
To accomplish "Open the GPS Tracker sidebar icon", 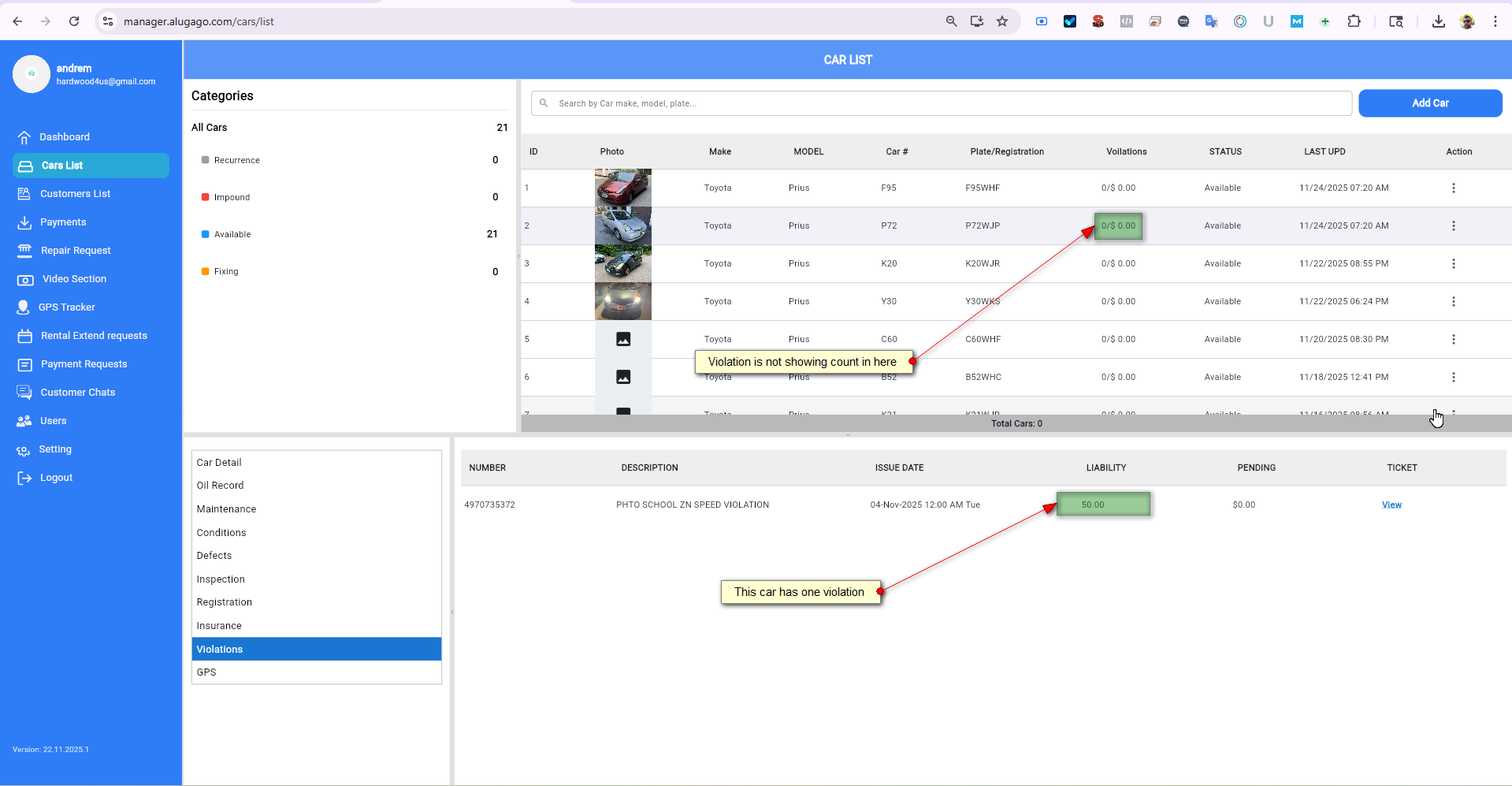I will (24, 307).
